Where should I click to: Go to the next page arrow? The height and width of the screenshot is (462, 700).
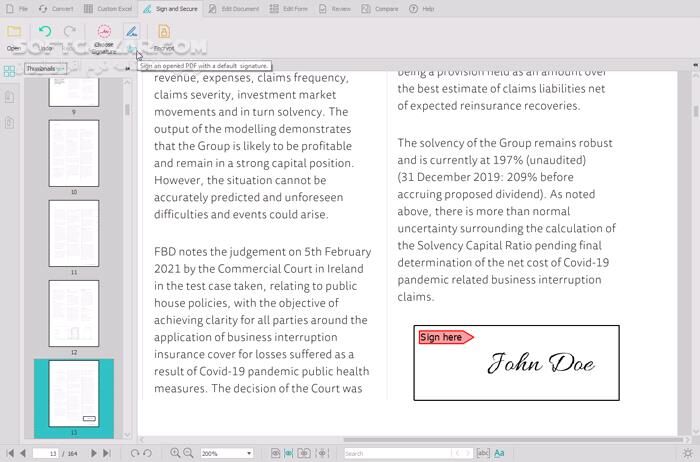click(95, 453)
